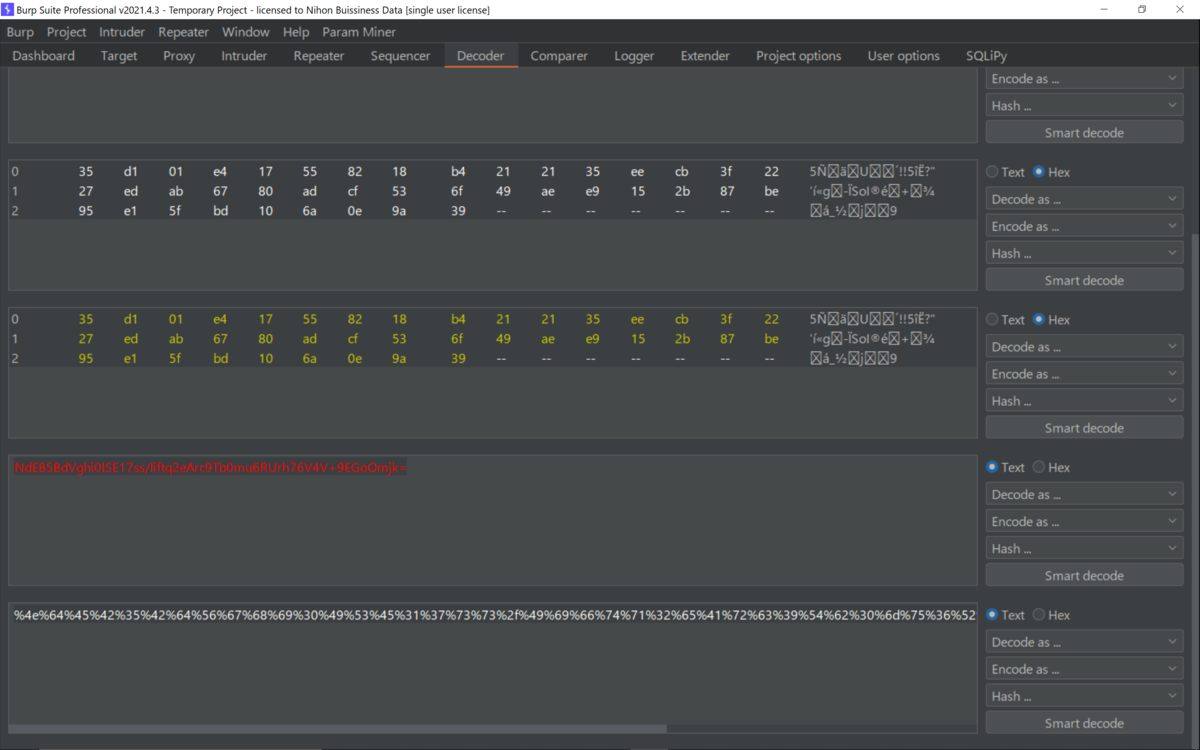The image size is (1200, 750).
Task: Open the SQLiPy tab
Action: click(986, 56)
